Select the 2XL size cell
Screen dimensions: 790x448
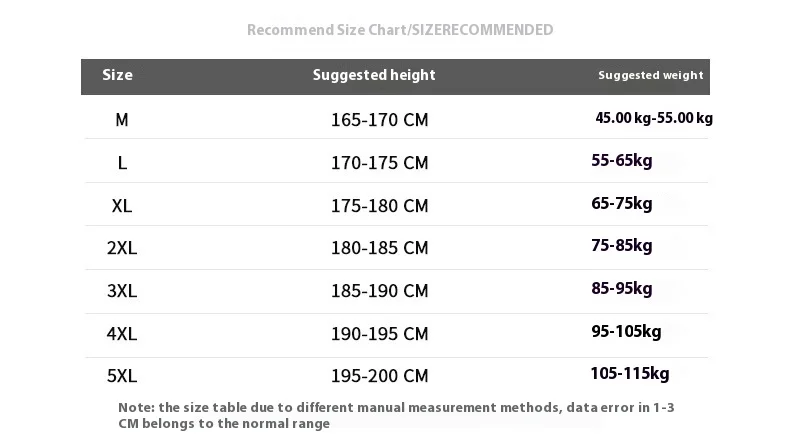pyautogui.click(x=122, y=248)
